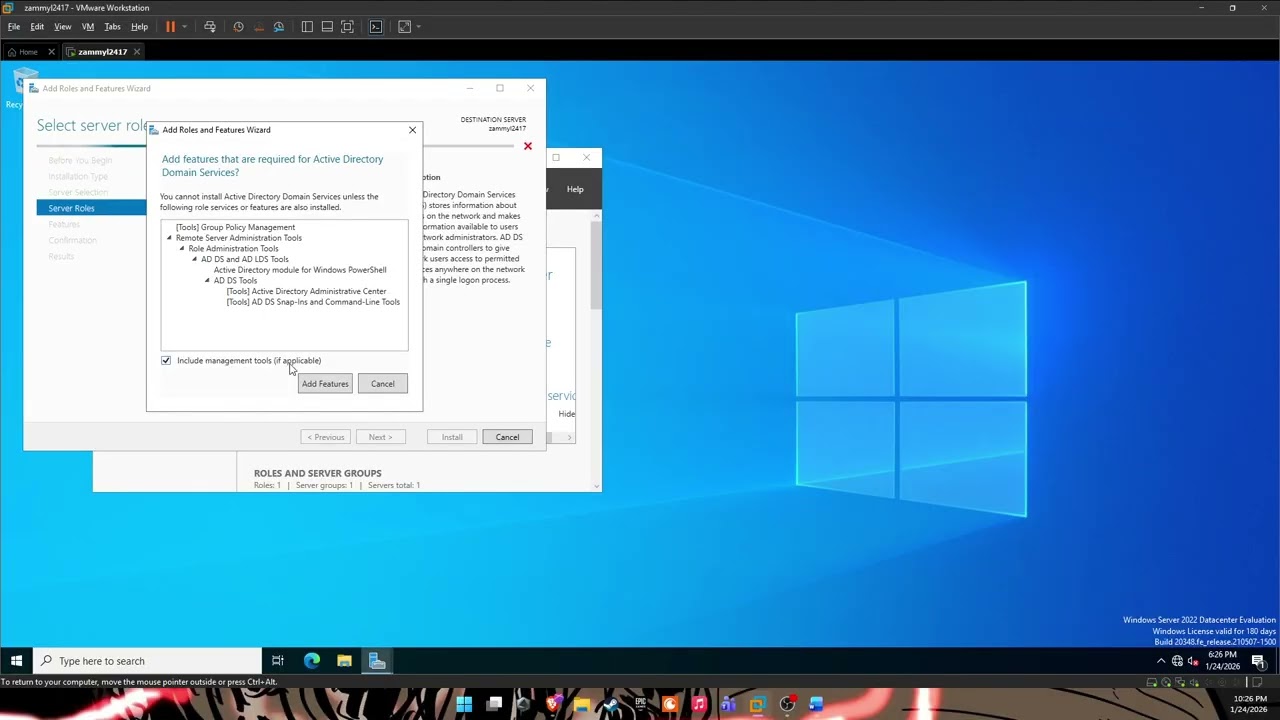Open the power options dropdown arrow beside pause

pos(185,27)
